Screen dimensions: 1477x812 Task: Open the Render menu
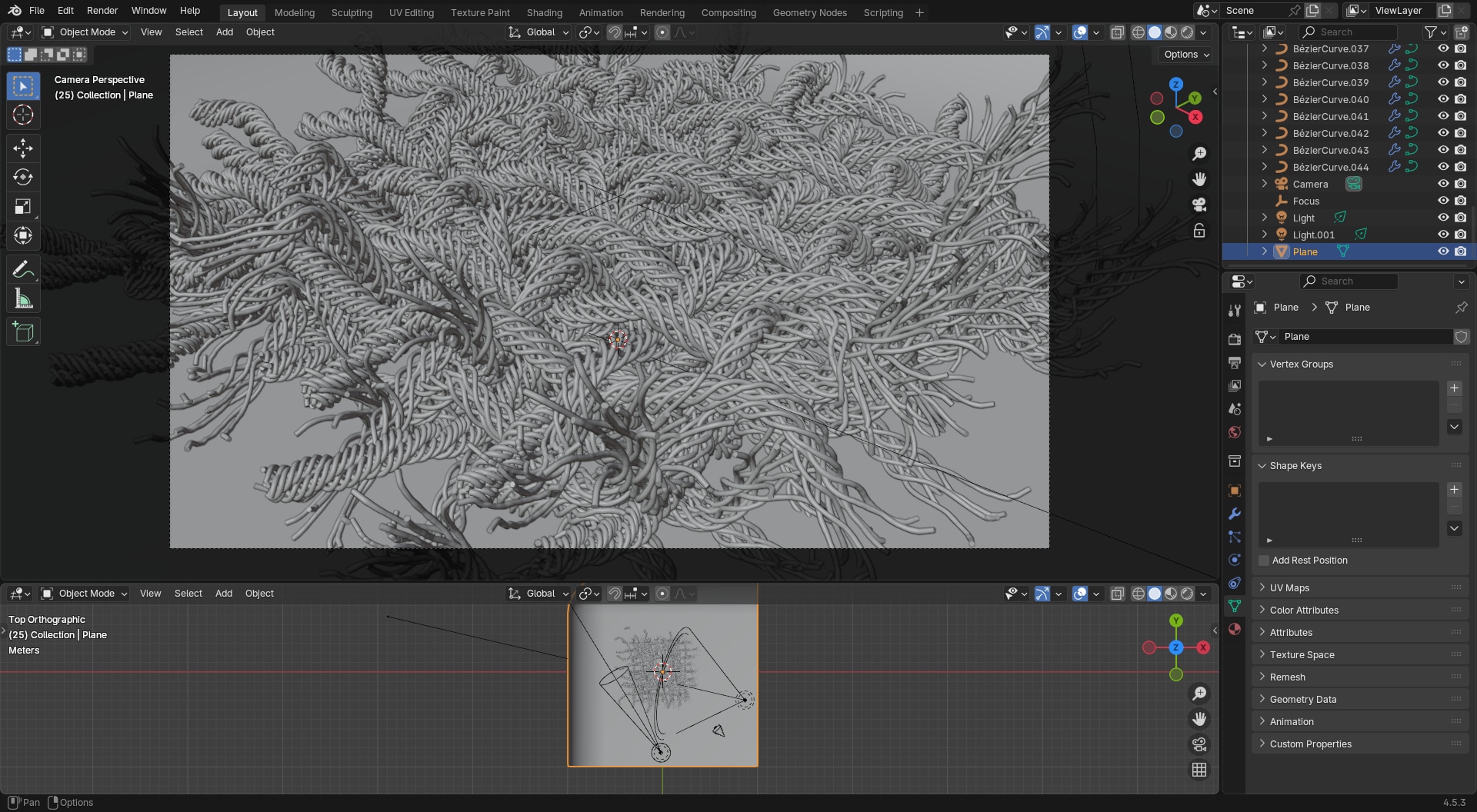click(102, 11)
